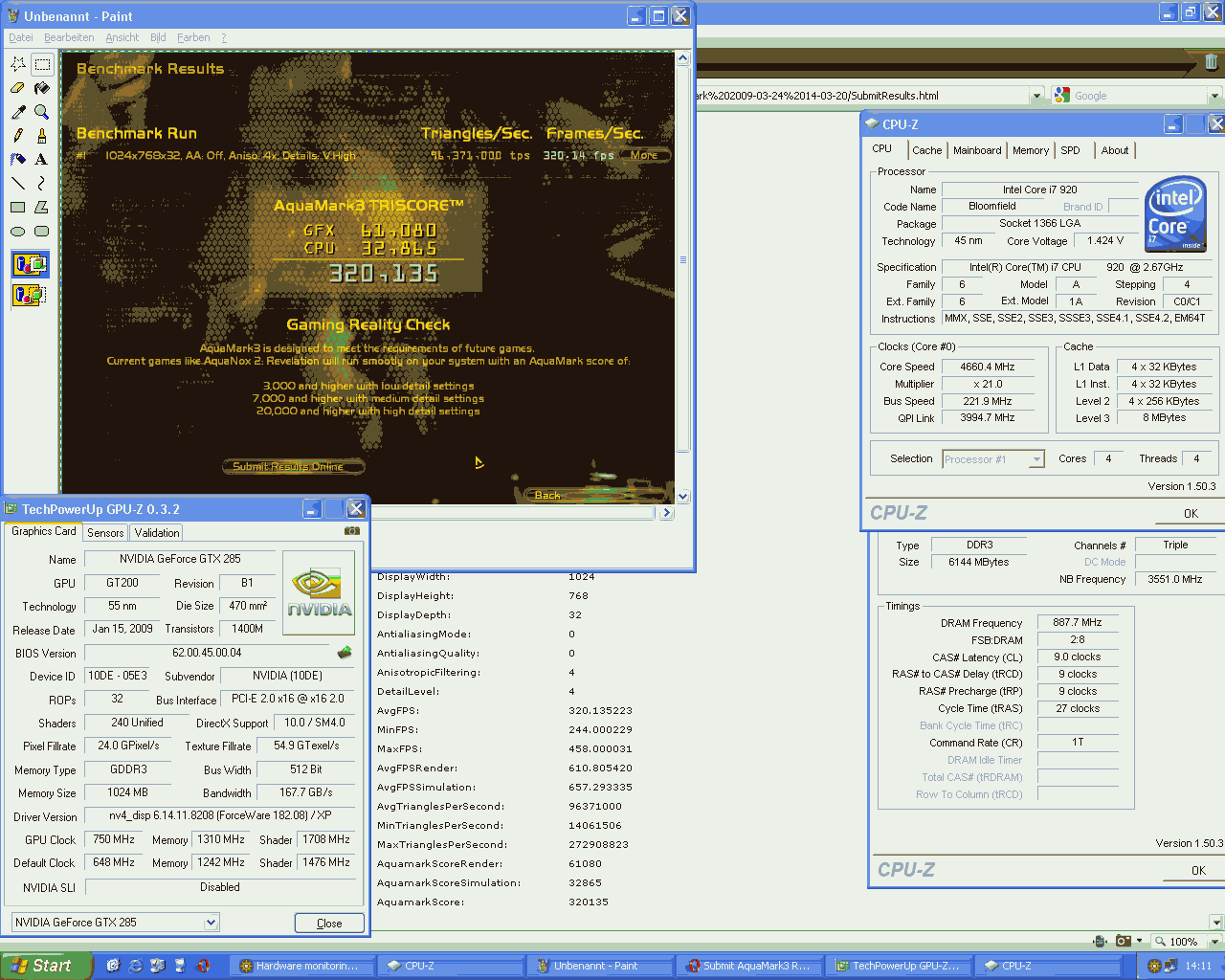This screenshot has height=980, width=1225.
Task: Click the NVIDIA logo in GPU-Z
Action: [320, 593]
